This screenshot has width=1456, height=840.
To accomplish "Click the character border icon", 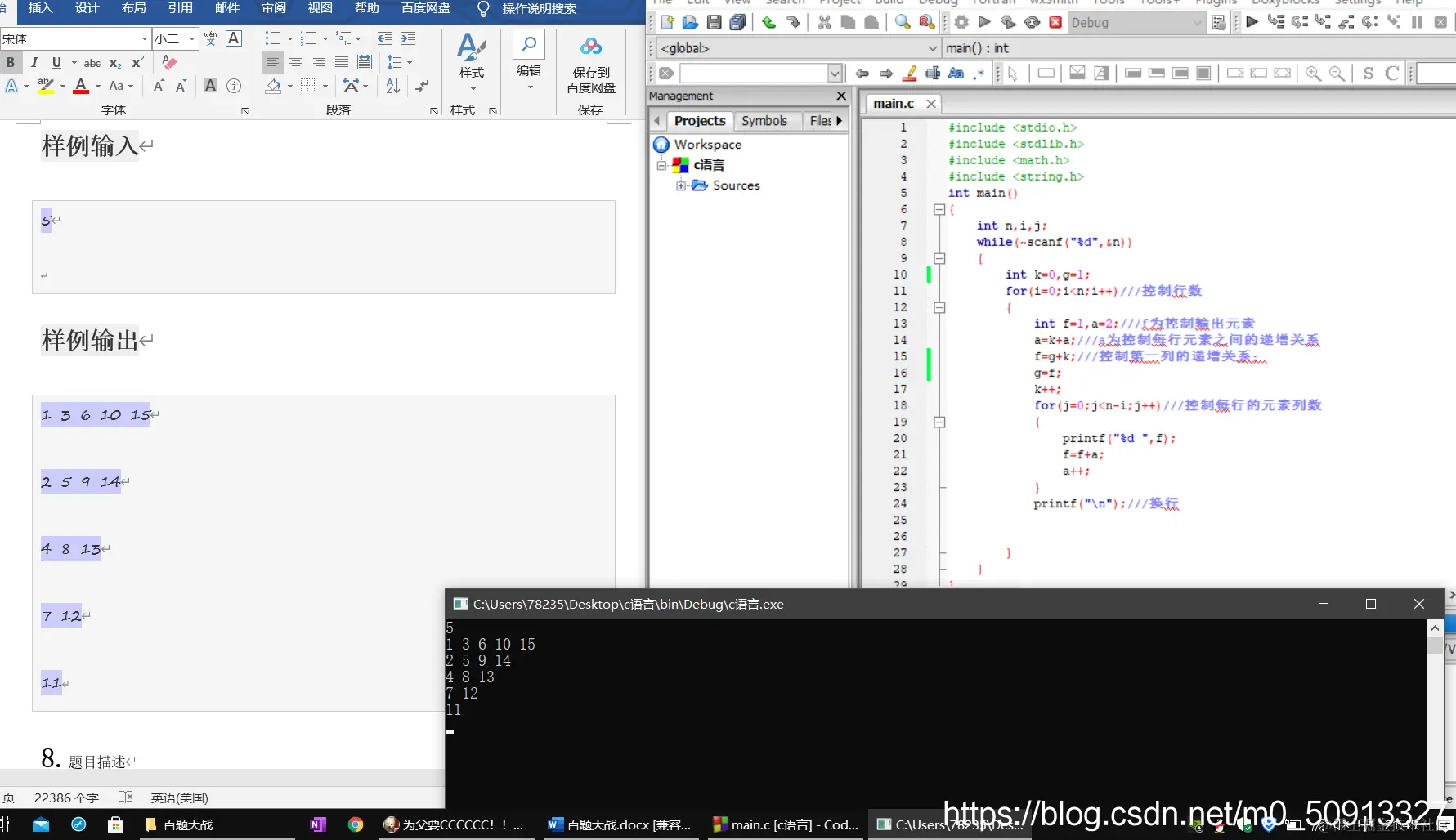I will (234, 38).
